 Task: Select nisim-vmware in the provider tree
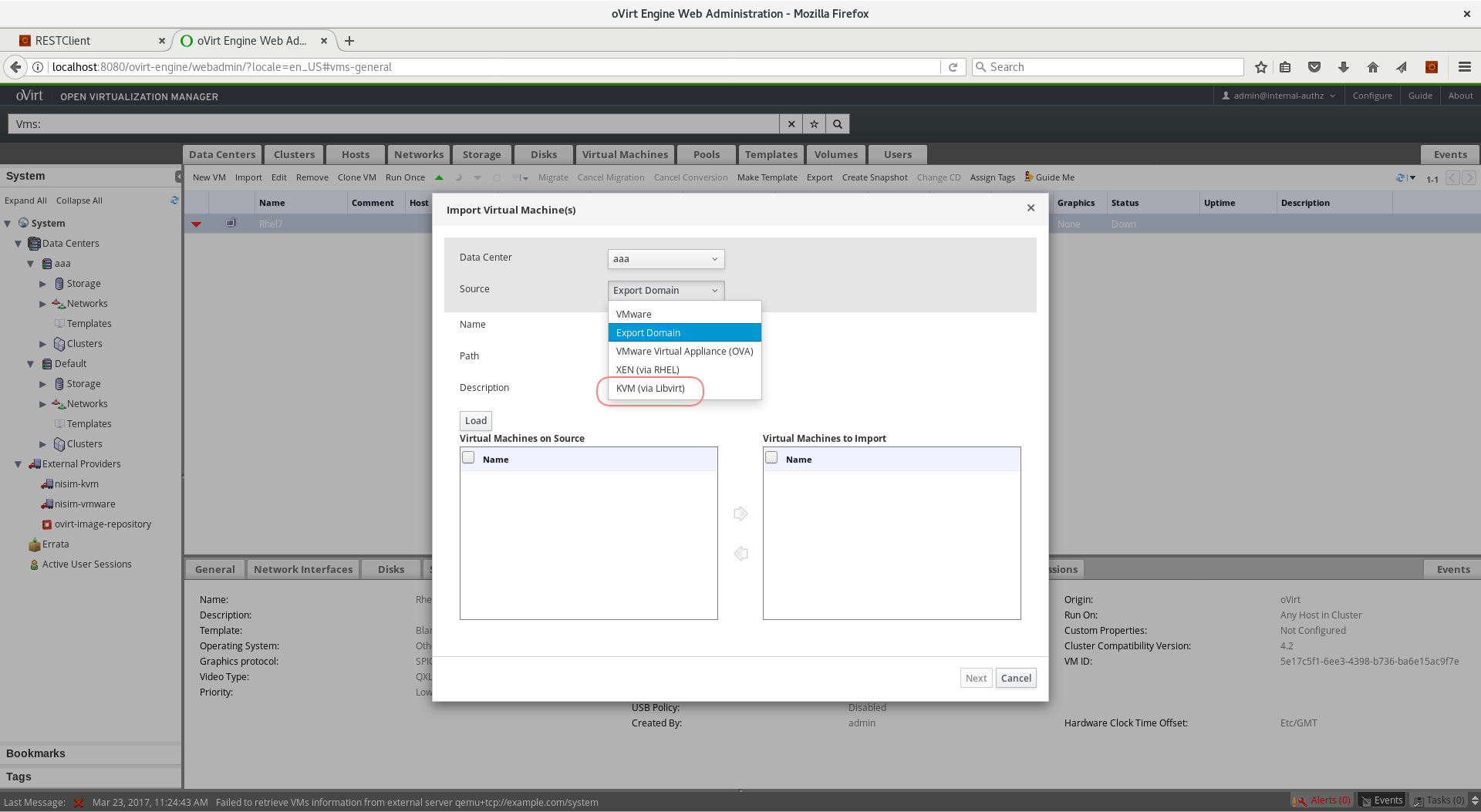pyautogui.click(x=85, y=504)
